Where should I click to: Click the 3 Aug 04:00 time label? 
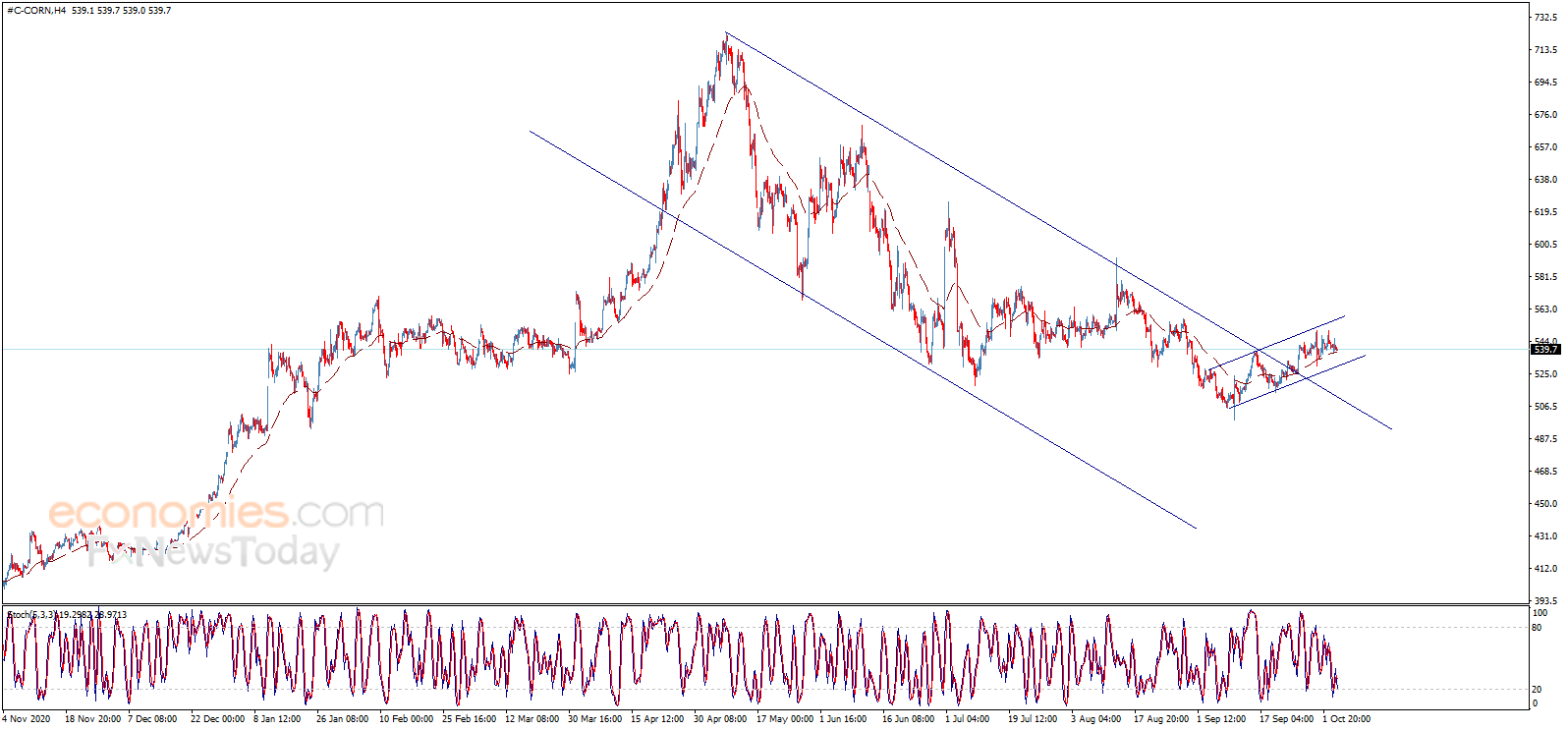click(x=1095, y=718)
